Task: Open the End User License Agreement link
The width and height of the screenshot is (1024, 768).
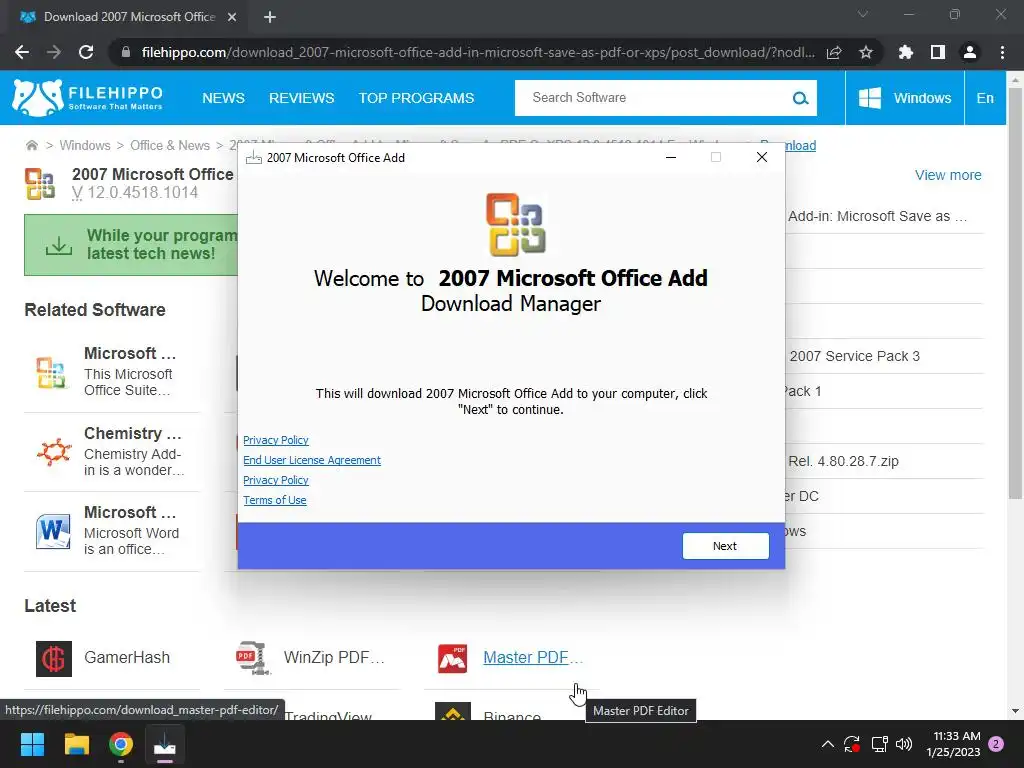Action: (x=312, y=460)
